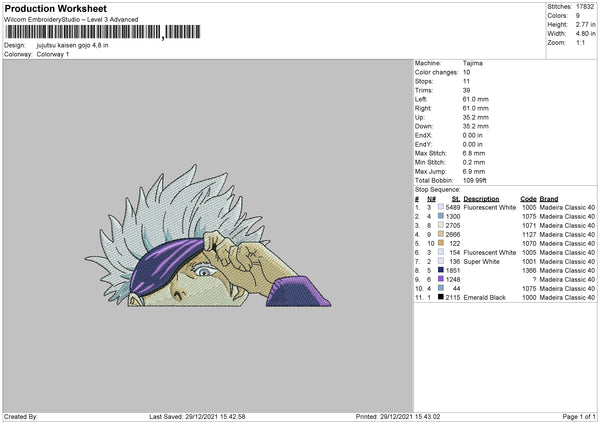Choose the swatch in the 154-stitch Fluorescent White row

[x=441, y=252]
